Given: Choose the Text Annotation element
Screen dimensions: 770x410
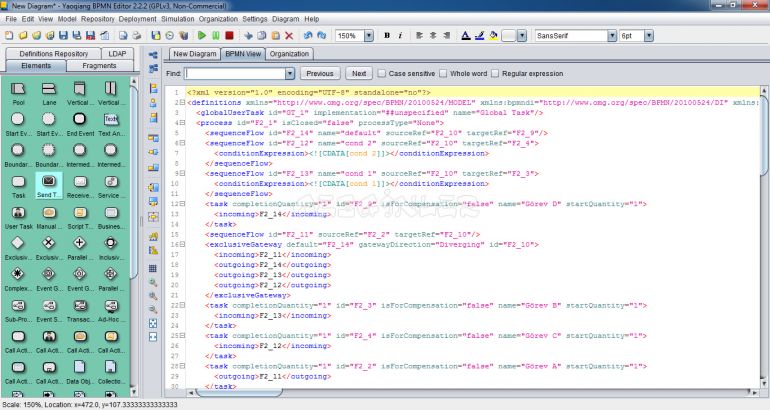Looking at the screenshot, I should pyautogui.click(x=111, y=124).
